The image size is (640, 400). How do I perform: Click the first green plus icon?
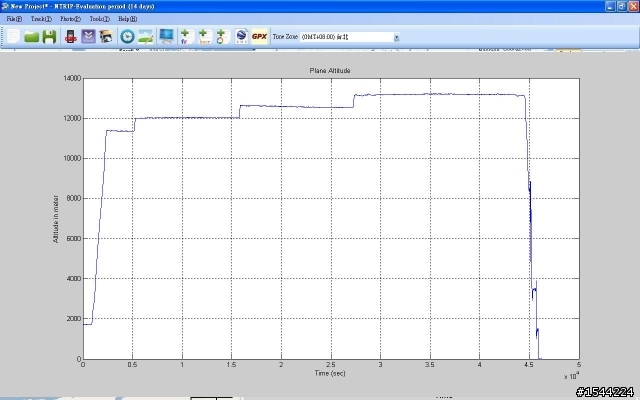[186, 37]
